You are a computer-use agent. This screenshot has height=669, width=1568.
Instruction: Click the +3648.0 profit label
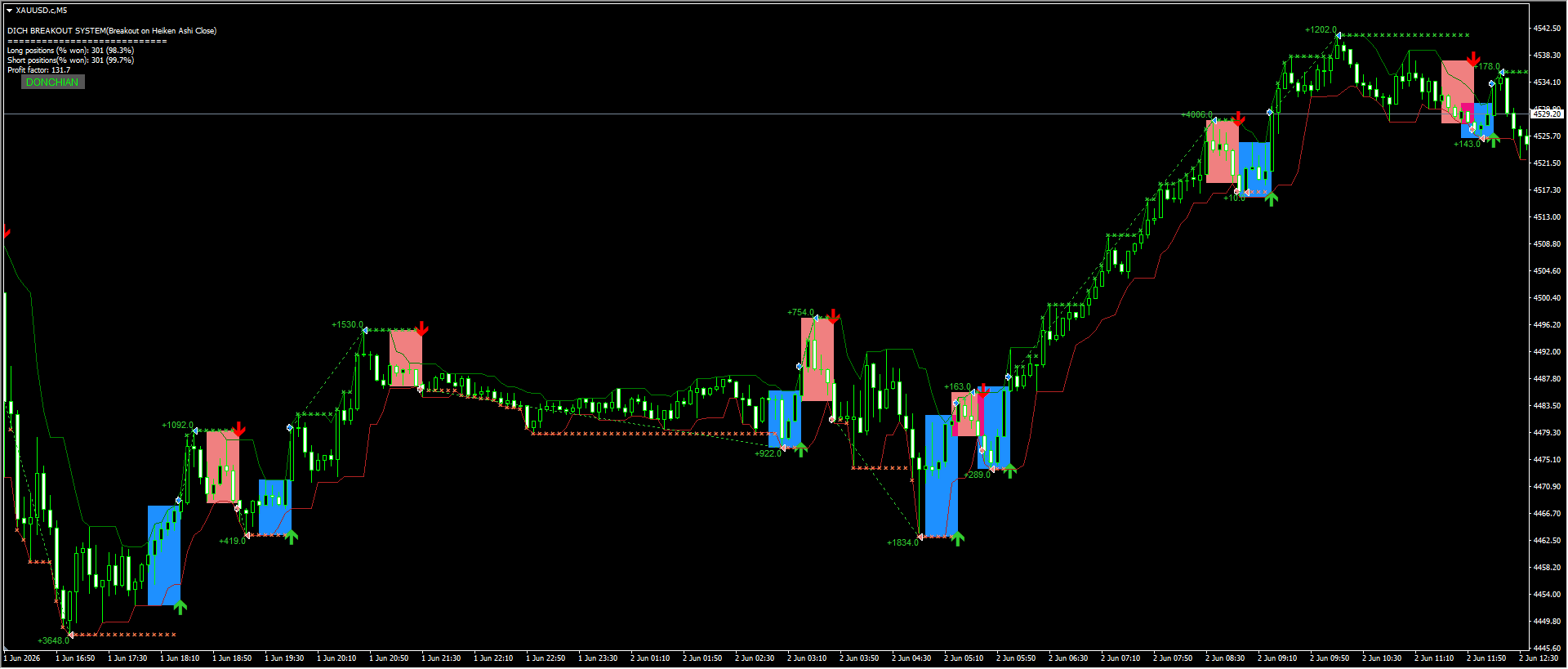[53, 640]
